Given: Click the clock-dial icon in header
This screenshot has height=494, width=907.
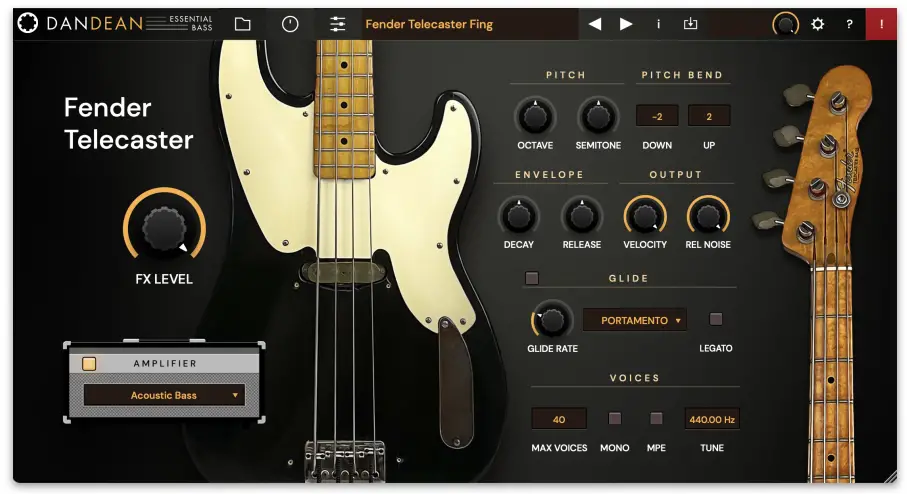Looking at the screenshot, I should 290,24.
